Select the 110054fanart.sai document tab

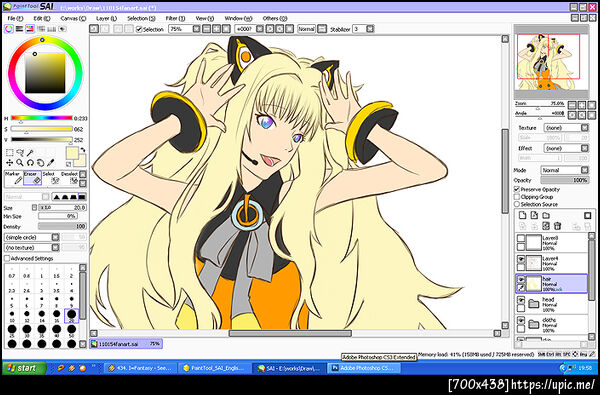[x=126, y=344]
